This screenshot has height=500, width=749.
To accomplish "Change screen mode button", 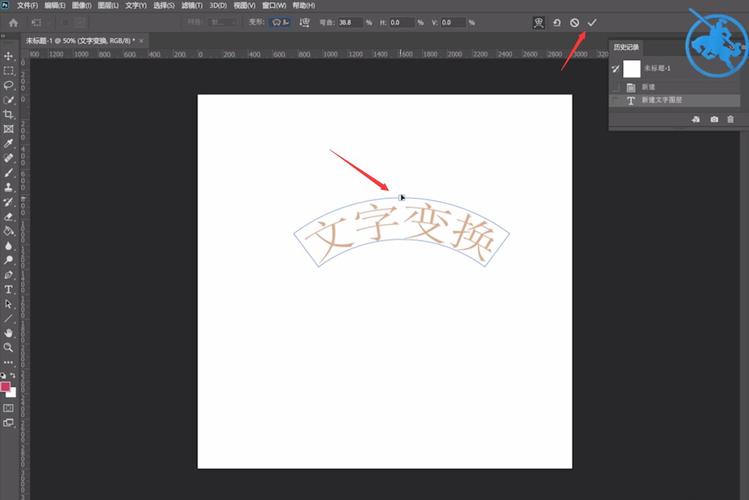I will pos(9,423).
